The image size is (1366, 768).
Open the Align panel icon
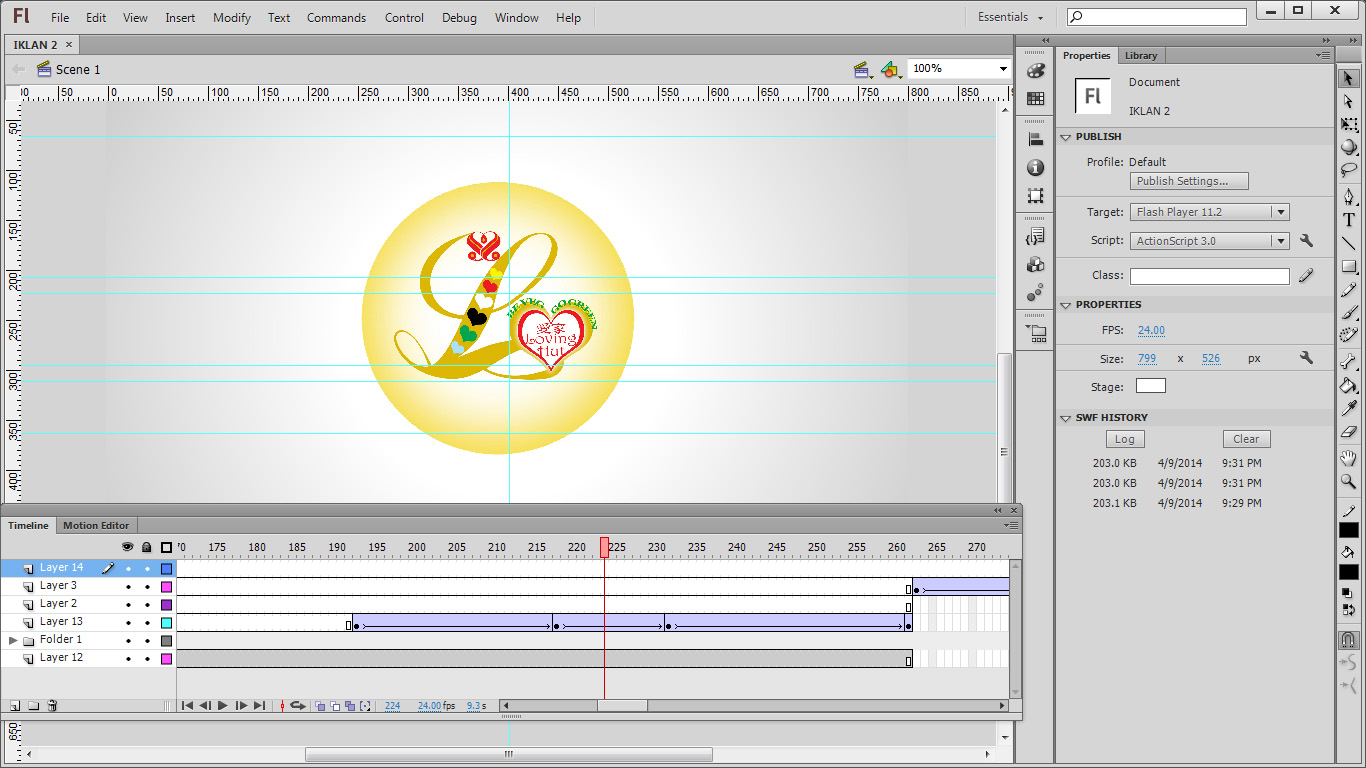(x=1035, y=140)
